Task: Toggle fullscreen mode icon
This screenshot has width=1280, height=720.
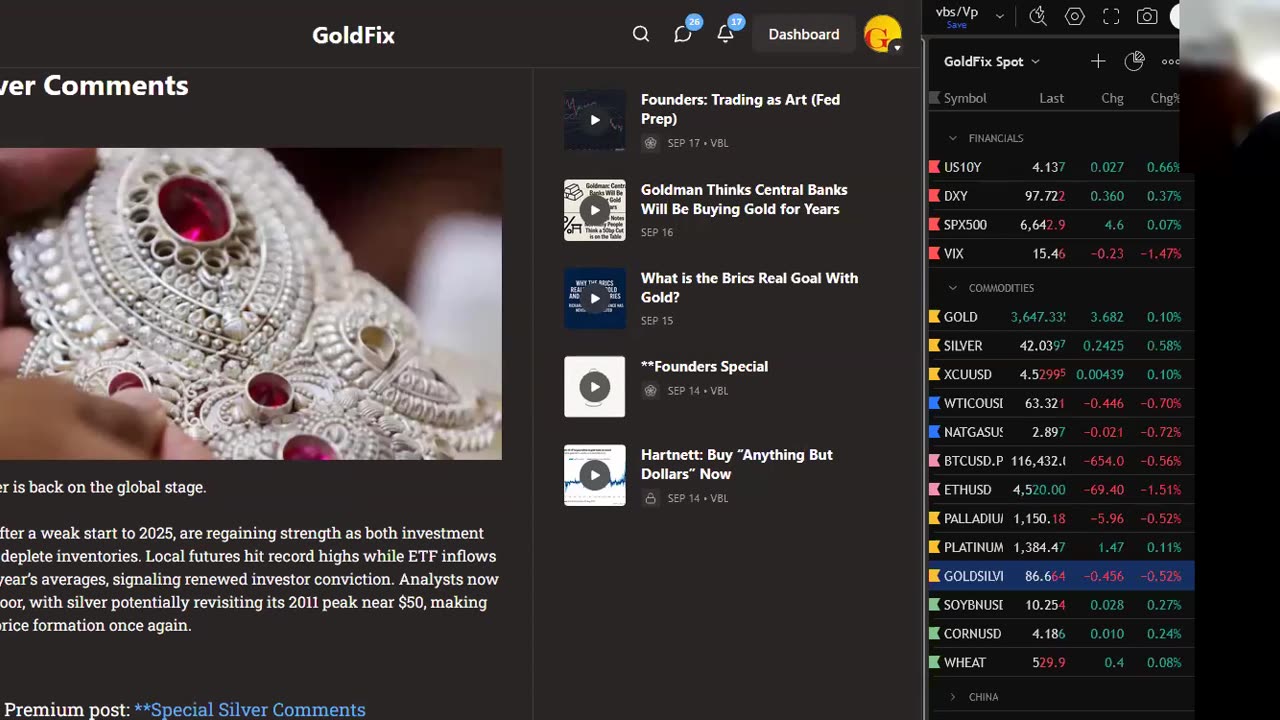Action: coord(1111,16)
